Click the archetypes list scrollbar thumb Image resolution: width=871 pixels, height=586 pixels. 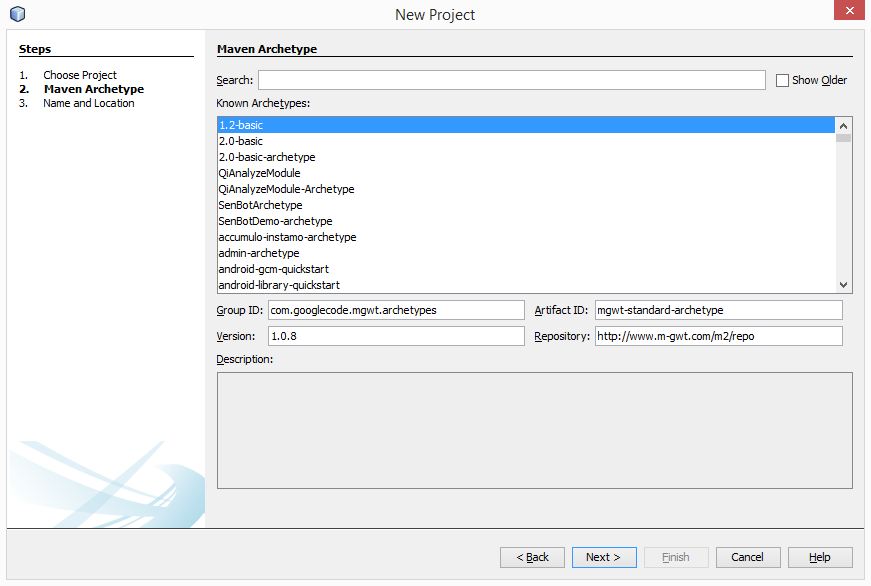pyautogui.click(x=843, y=138)
